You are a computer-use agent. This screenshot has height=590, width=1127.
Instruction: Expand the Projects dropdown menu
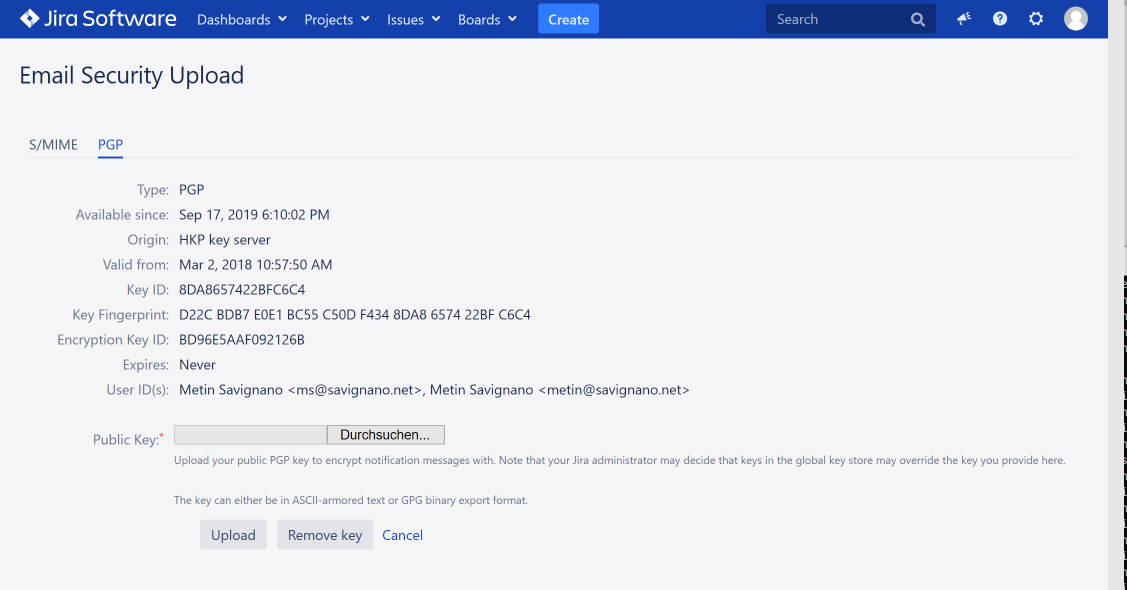(x=337, y=19)
